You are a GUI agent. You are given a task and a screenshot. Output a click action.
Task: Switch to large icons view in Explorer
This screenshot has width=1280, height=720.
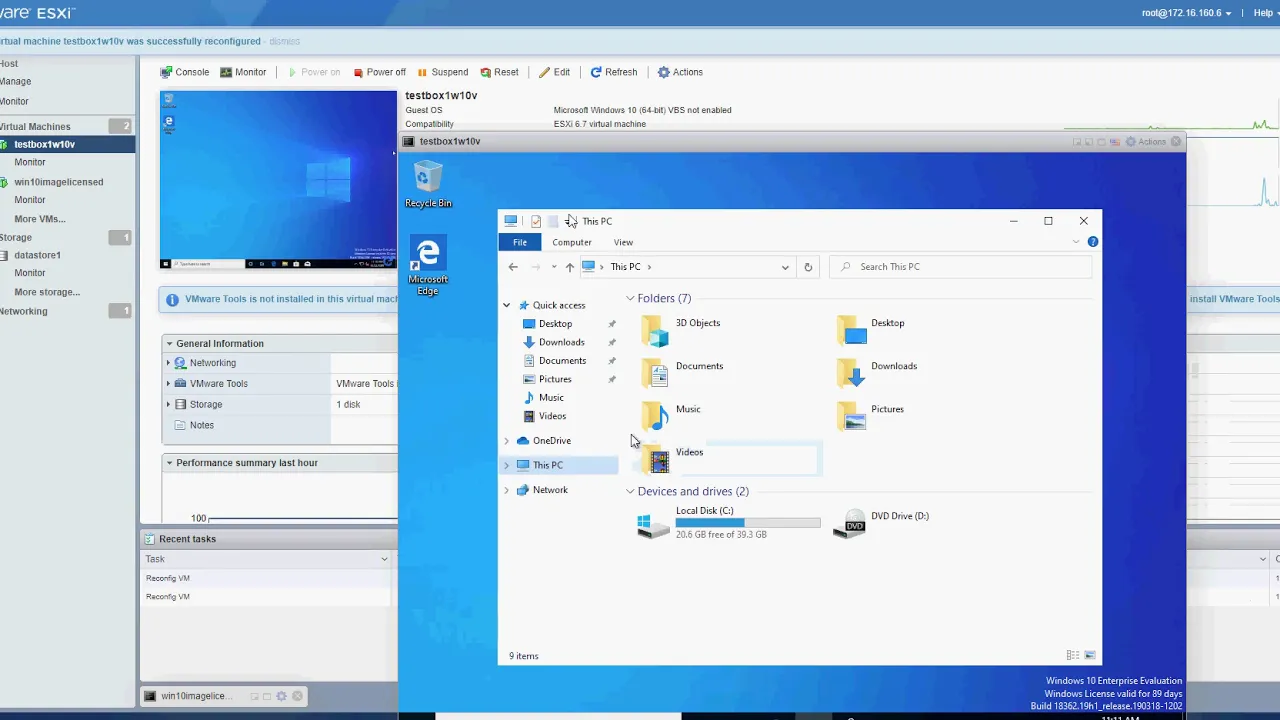(x=1090, y=655)
